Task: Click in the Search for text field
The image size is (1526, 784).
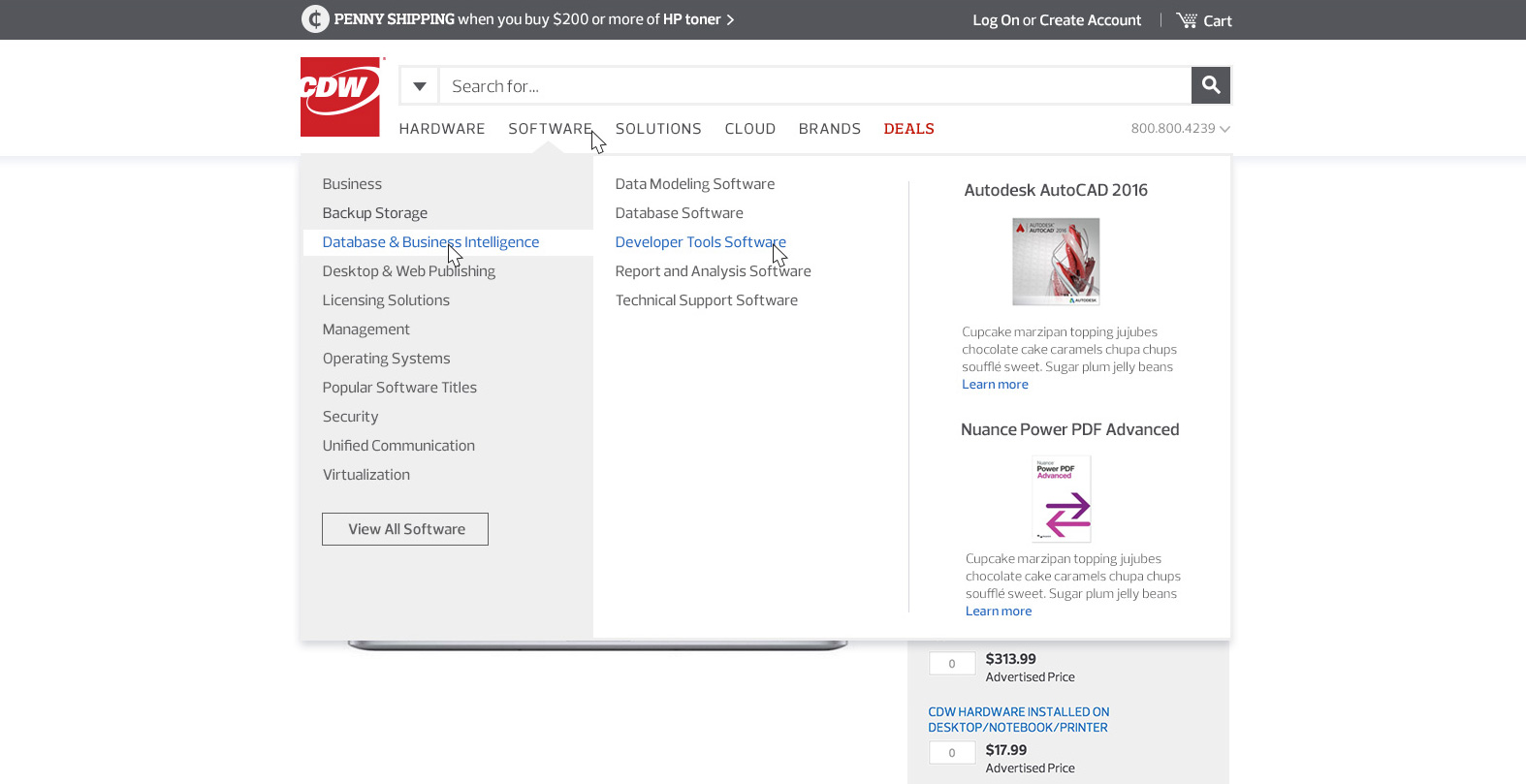Action: [814, 86]
